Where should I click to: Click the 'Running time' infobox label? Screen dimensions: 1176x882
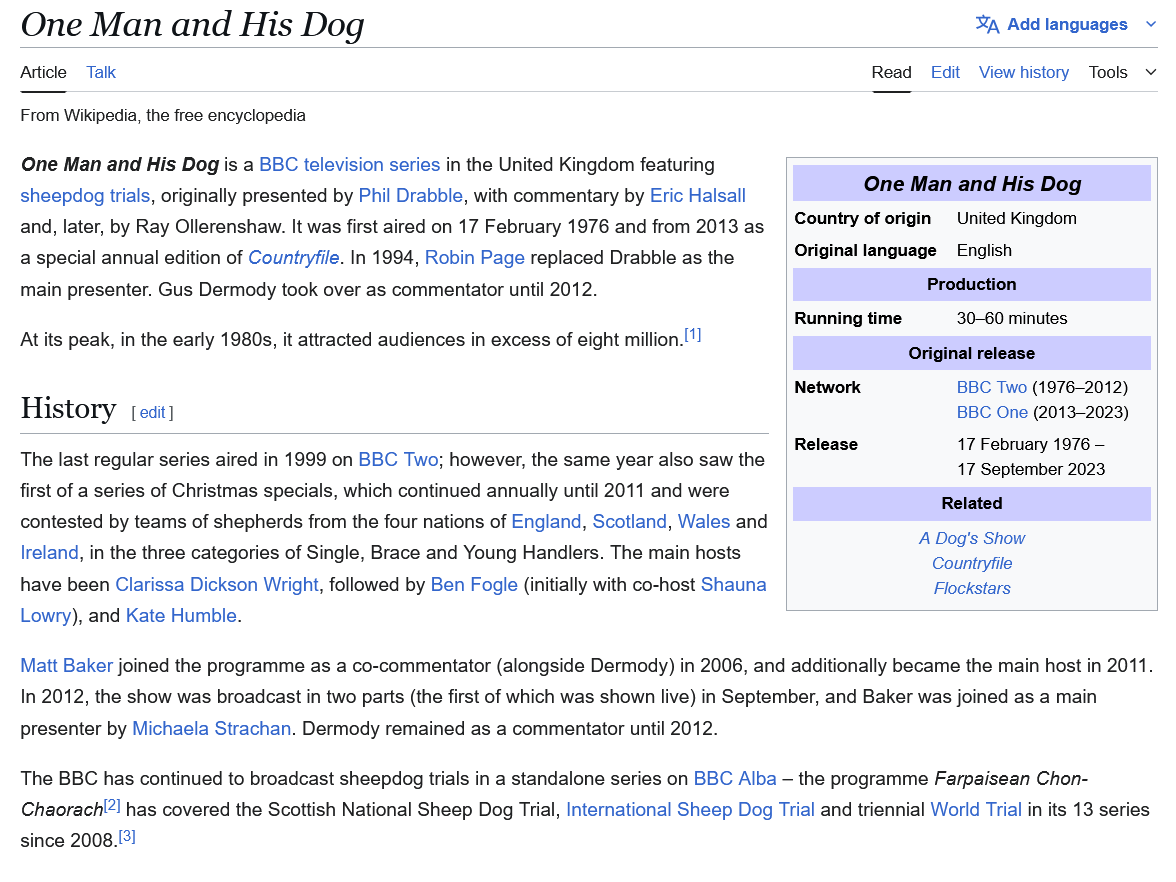click(848, 319)
